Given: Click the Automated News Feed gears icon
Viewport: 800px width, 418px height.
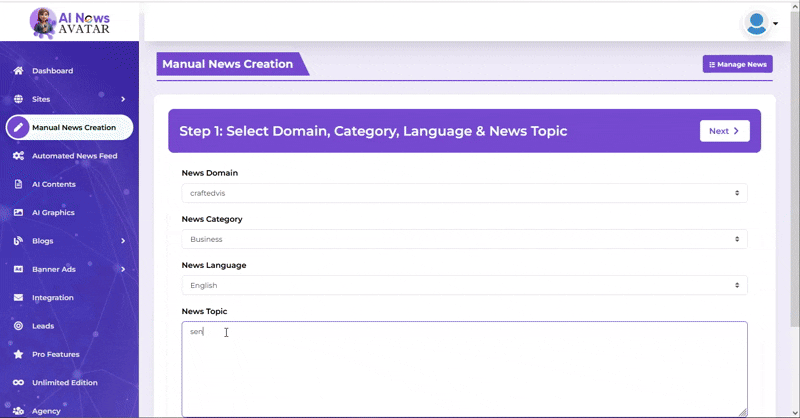Looking at the screenshot, I should (x=18, y=156).
